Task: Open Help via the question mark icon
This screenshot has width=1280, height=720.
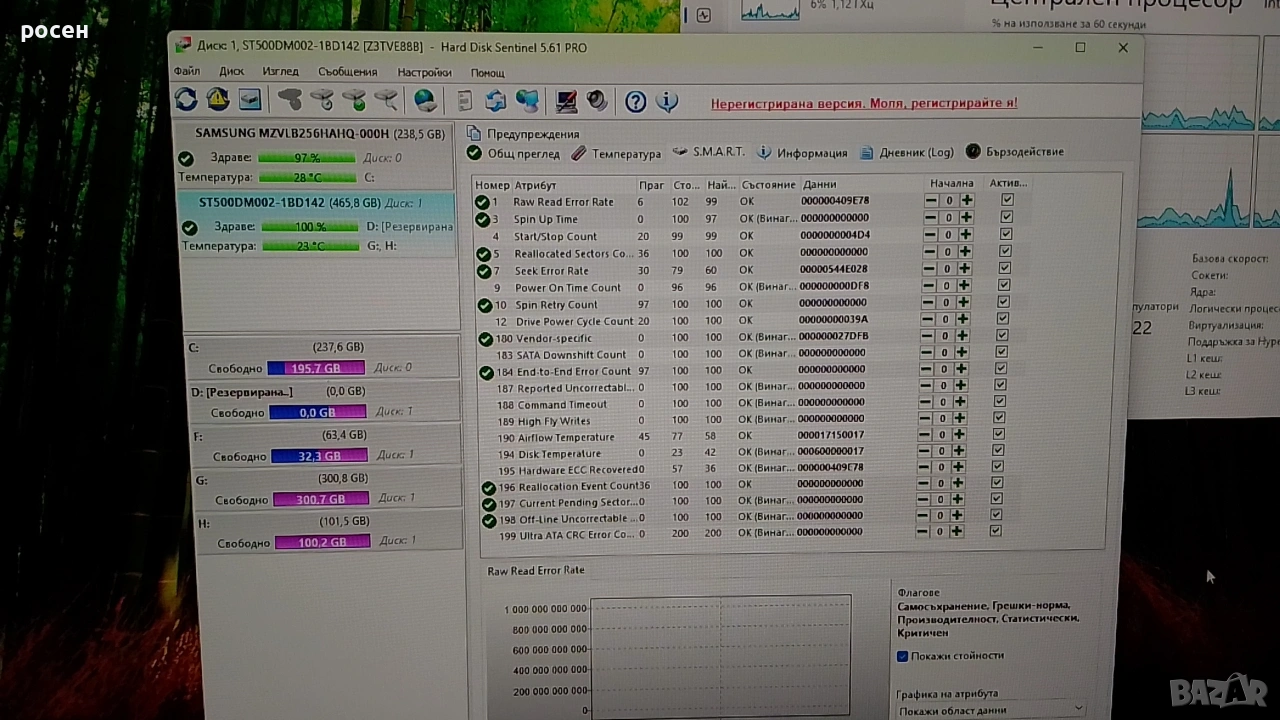Action: [x=635, y=101]
